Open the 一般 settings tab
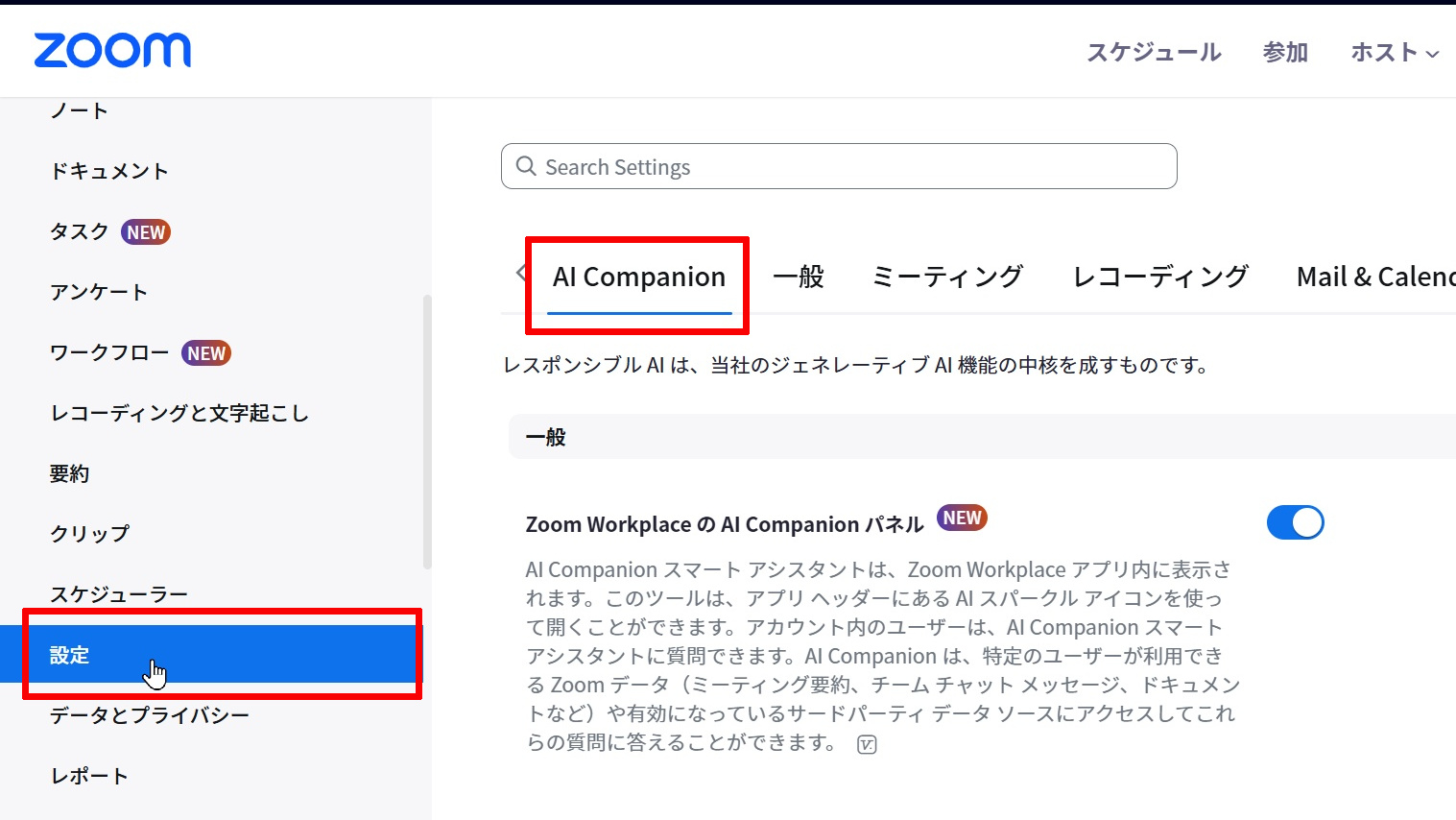Image resolution: width=1456 pixels, height=820 pixels. coord(799,277)
